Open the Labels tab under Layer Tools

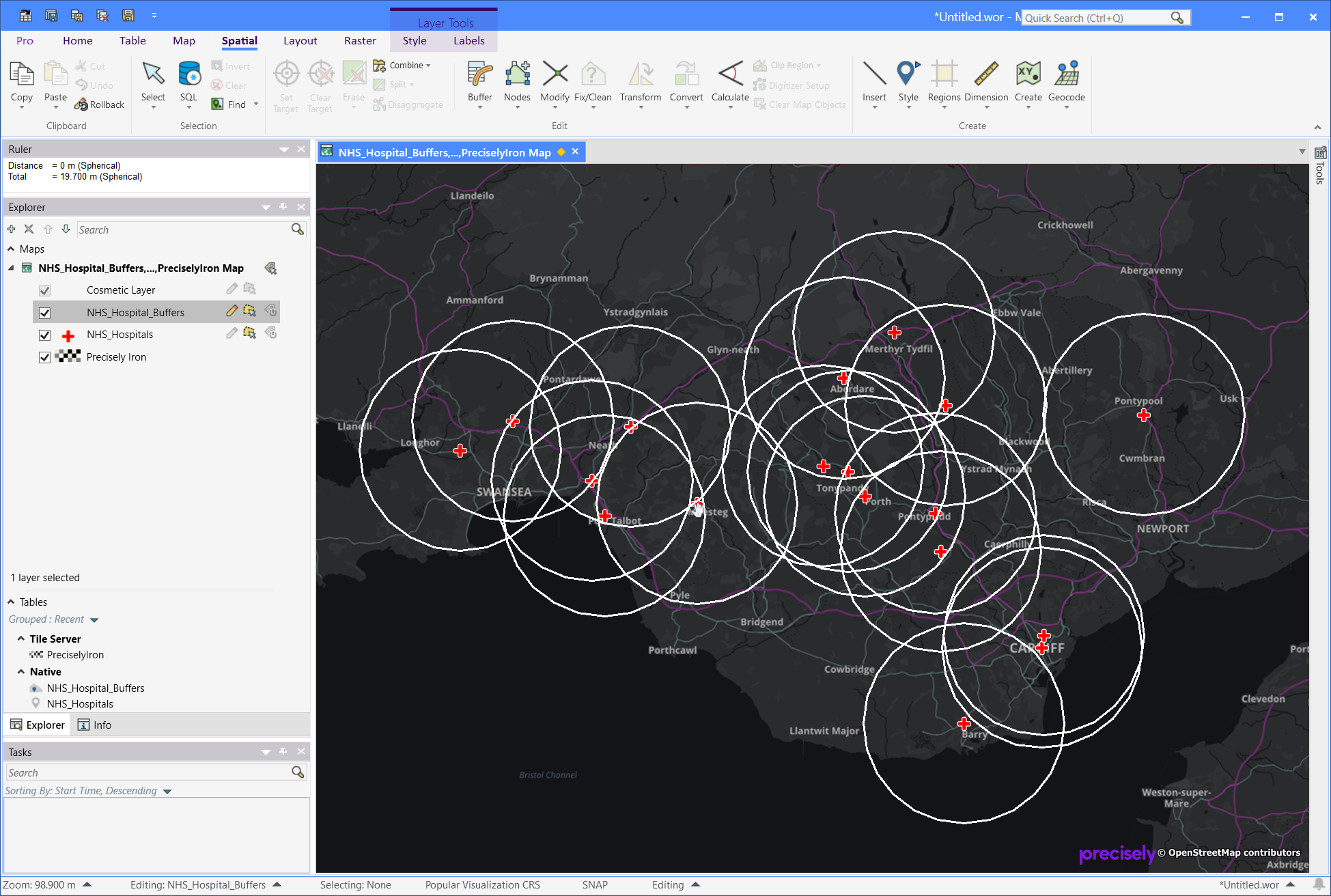point(469,40)
